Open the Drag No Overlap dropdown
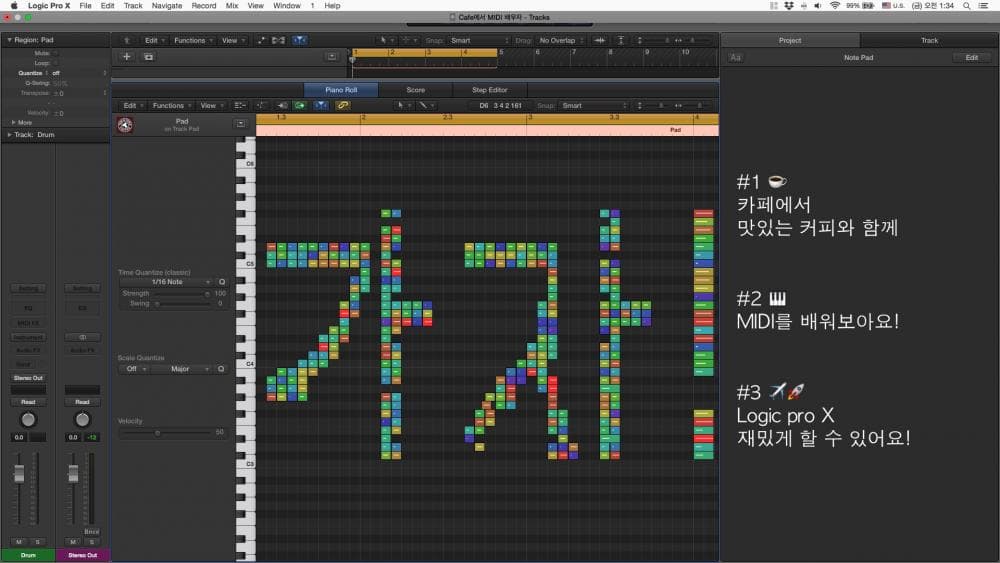1000x563 pixels. pyautogui.click(x=561, y=40)
